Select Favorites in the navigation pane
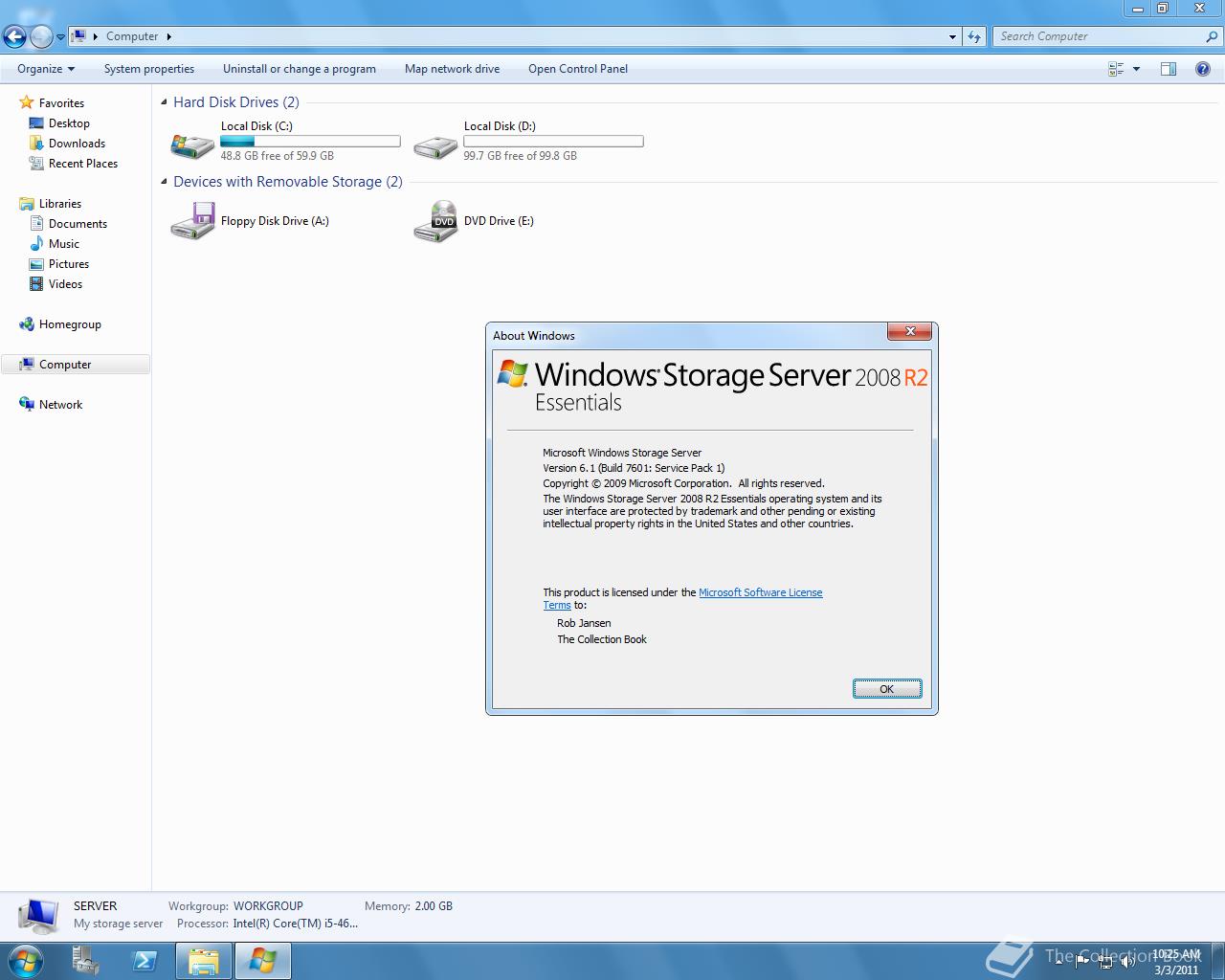The height and width of the screenshot is (980, 1225). [x=61, y=103]
